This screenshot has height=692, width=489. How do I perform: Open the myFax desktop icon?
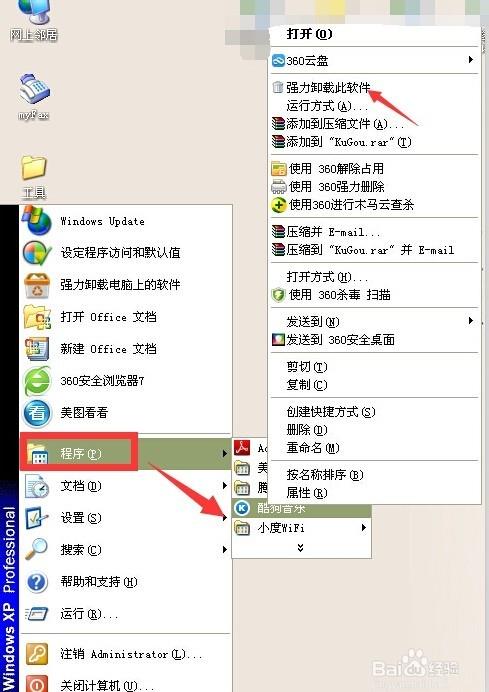[x=34, y=96]
